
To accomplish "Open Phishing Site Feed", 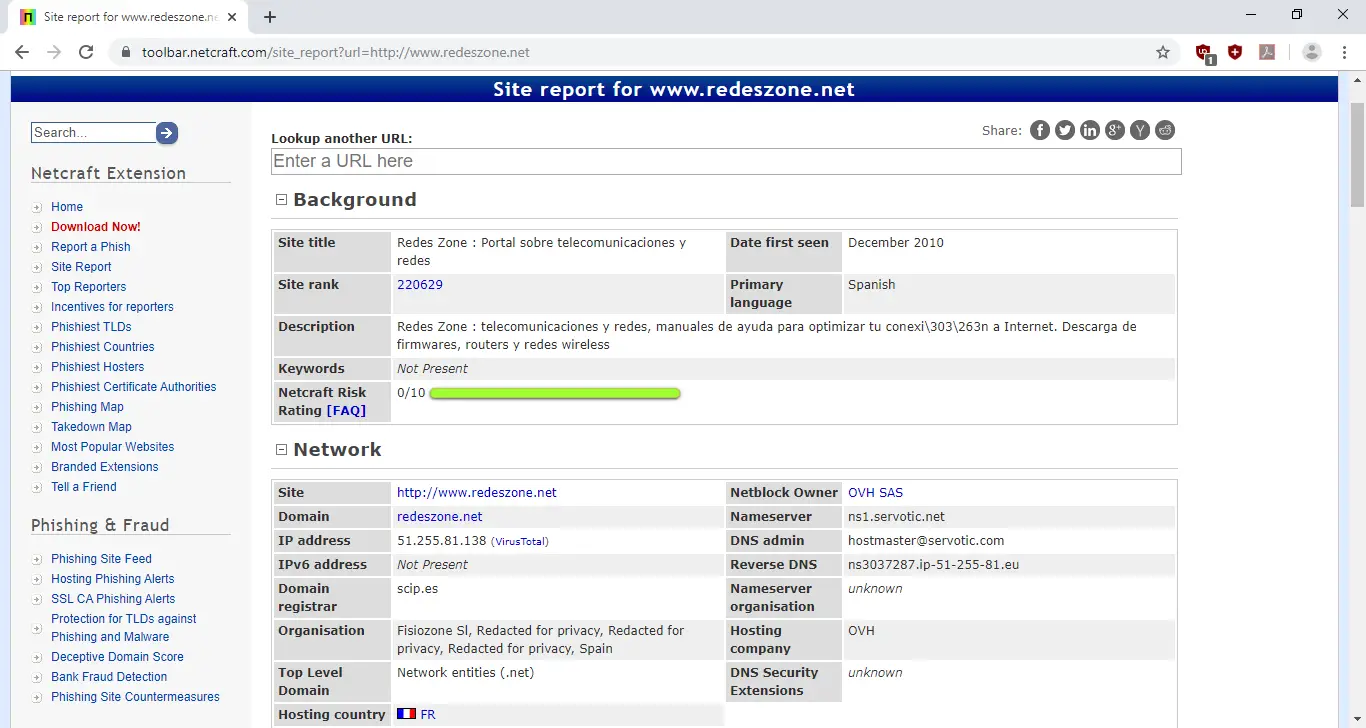I will click(101, 559).
